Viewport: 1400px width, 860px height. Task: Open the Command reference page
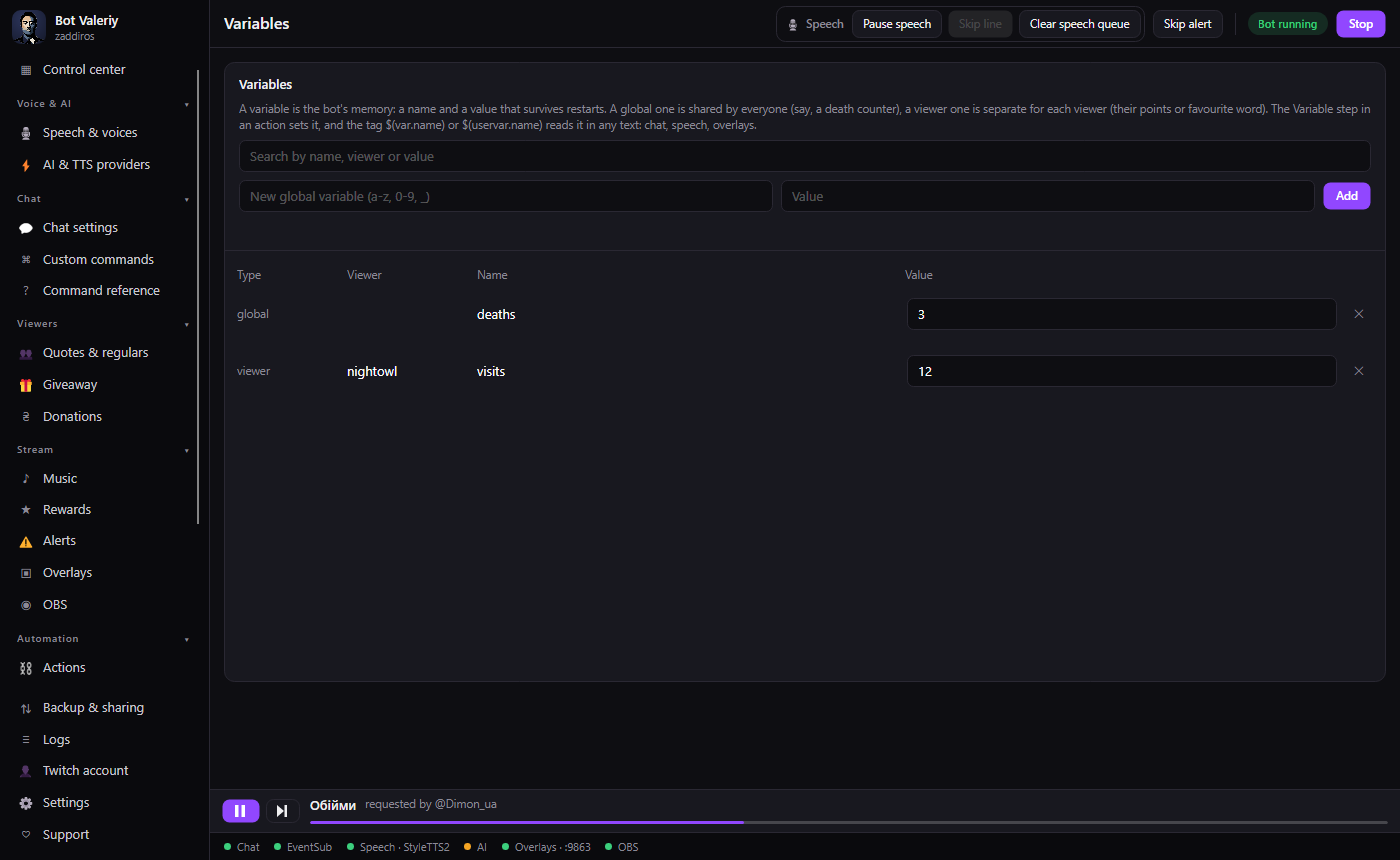pyautogui.click(x=100, y=291)
